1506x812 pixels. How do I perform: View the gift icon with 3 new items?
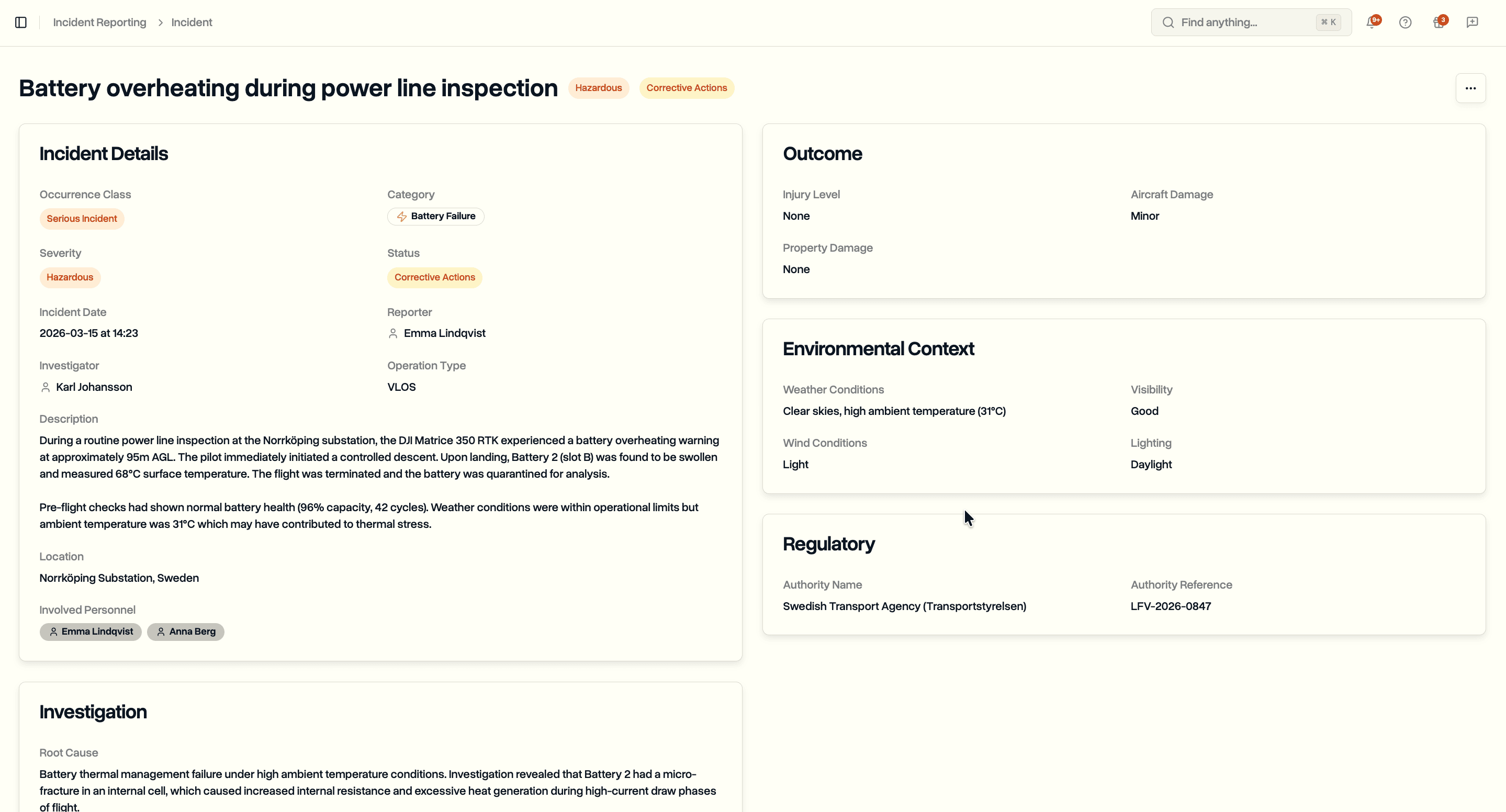(x=1439, y=21)
